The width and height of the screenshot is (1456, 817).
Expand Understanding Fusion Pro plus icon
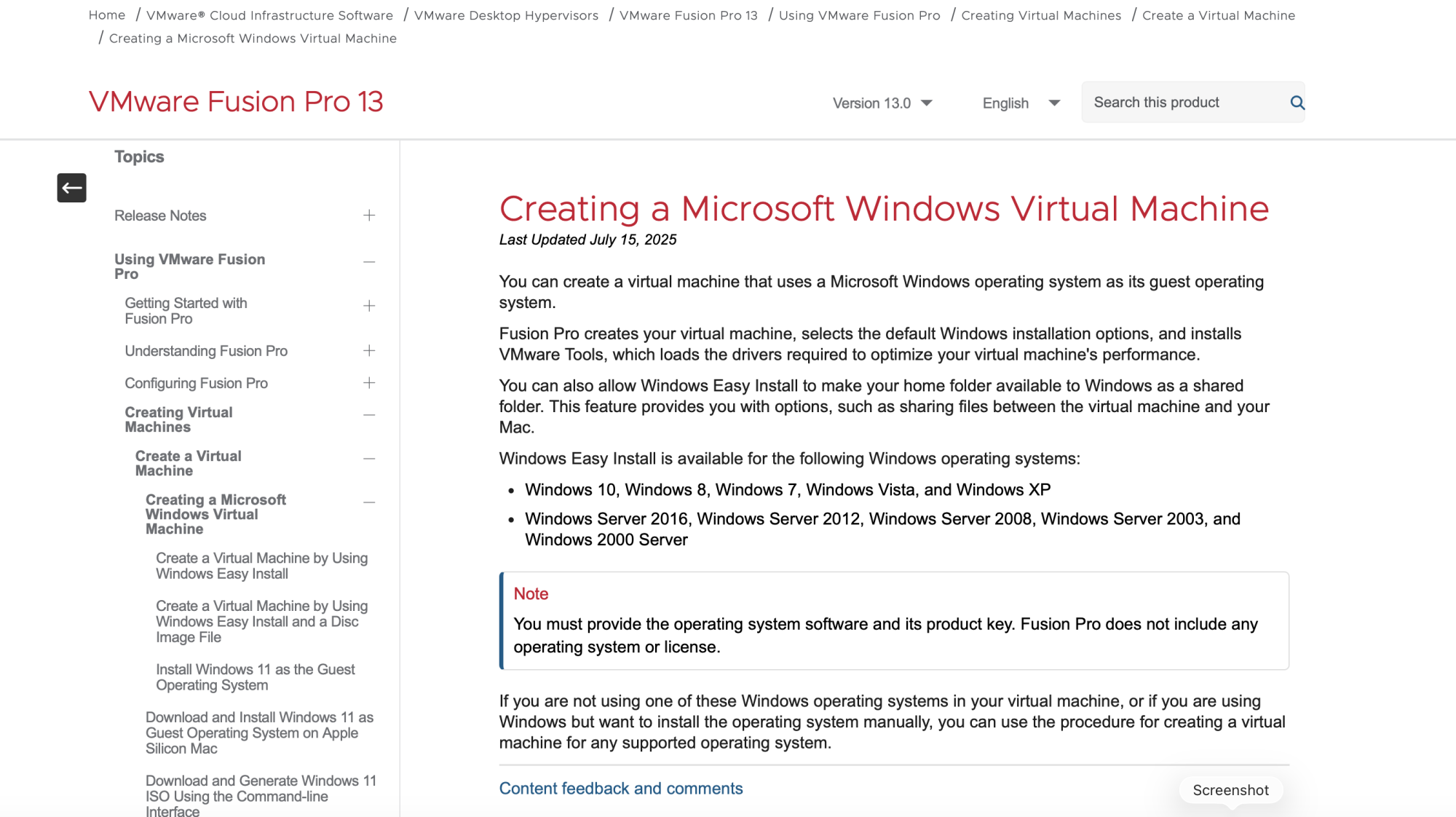[x=369, y=351]
